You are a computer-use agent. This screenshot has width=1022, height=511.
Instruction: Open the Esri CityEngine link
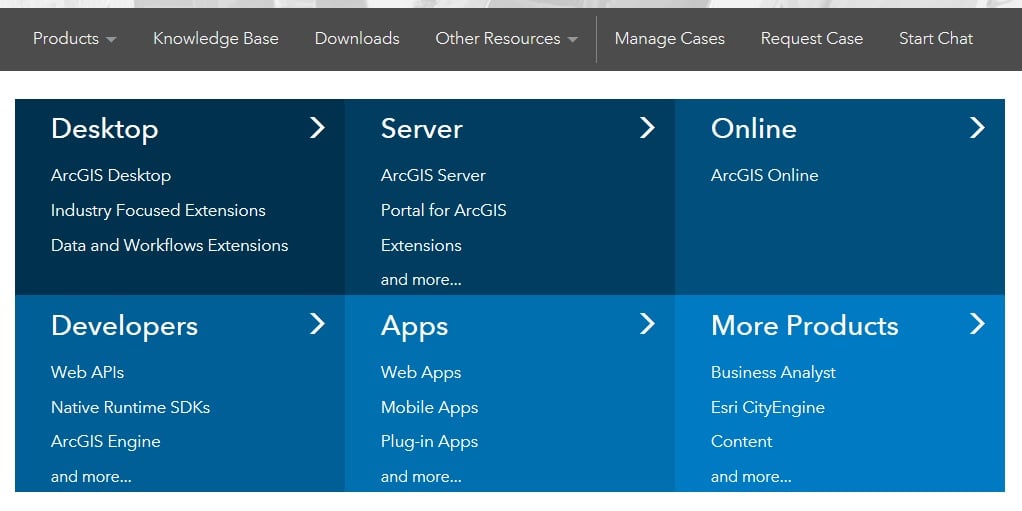[768, 407]
